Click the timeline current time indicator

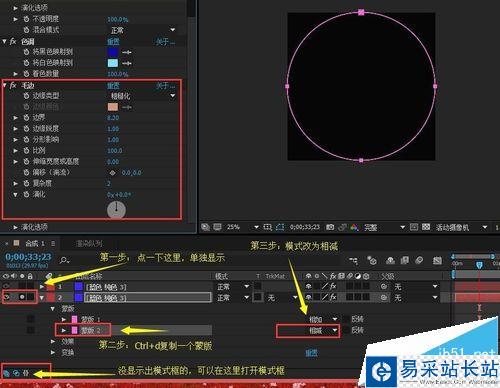coord(479,265)
